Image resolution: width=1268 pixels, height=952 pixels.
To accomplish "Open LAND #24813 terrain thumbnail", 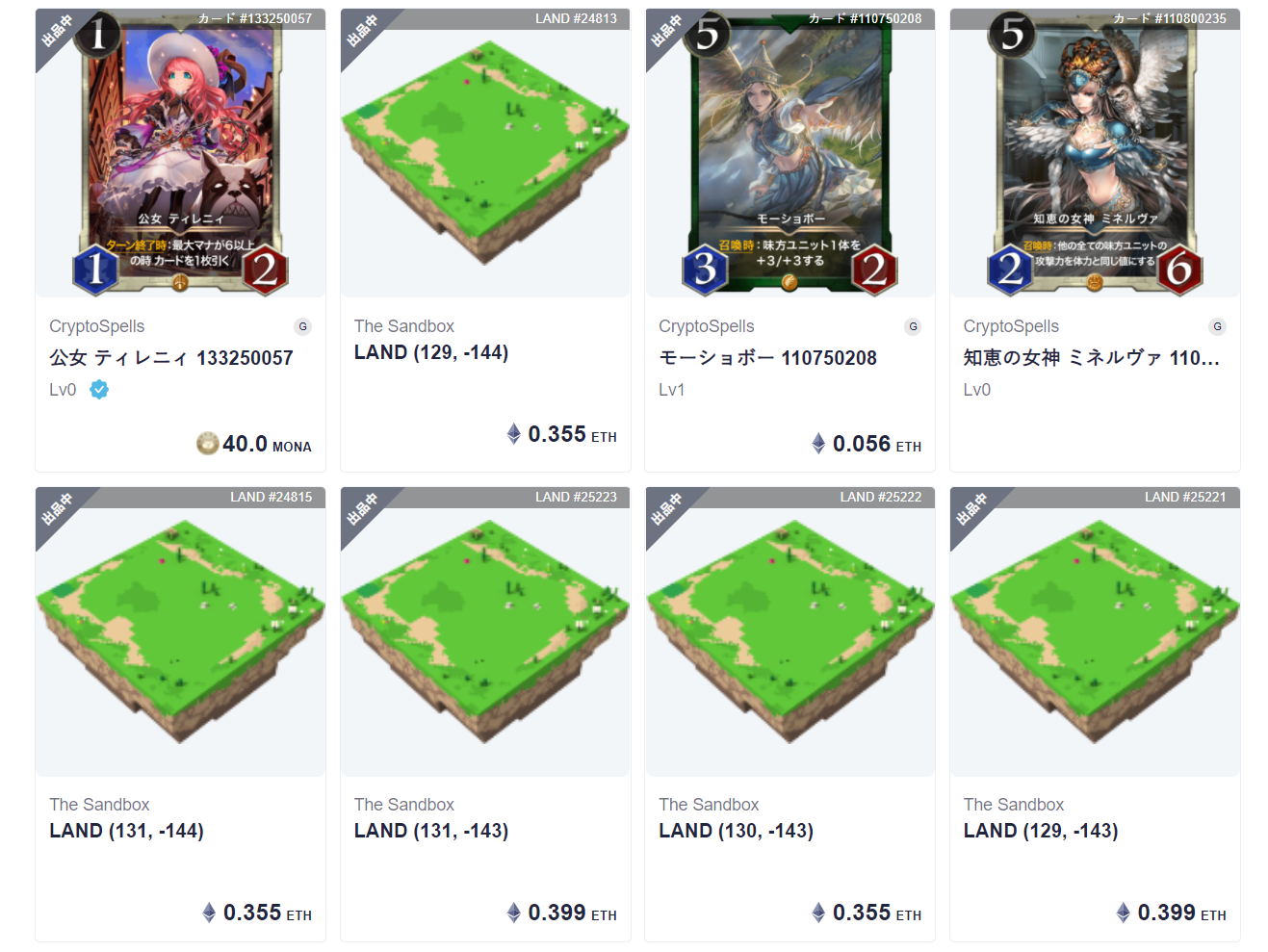I will tap(485, 154).
